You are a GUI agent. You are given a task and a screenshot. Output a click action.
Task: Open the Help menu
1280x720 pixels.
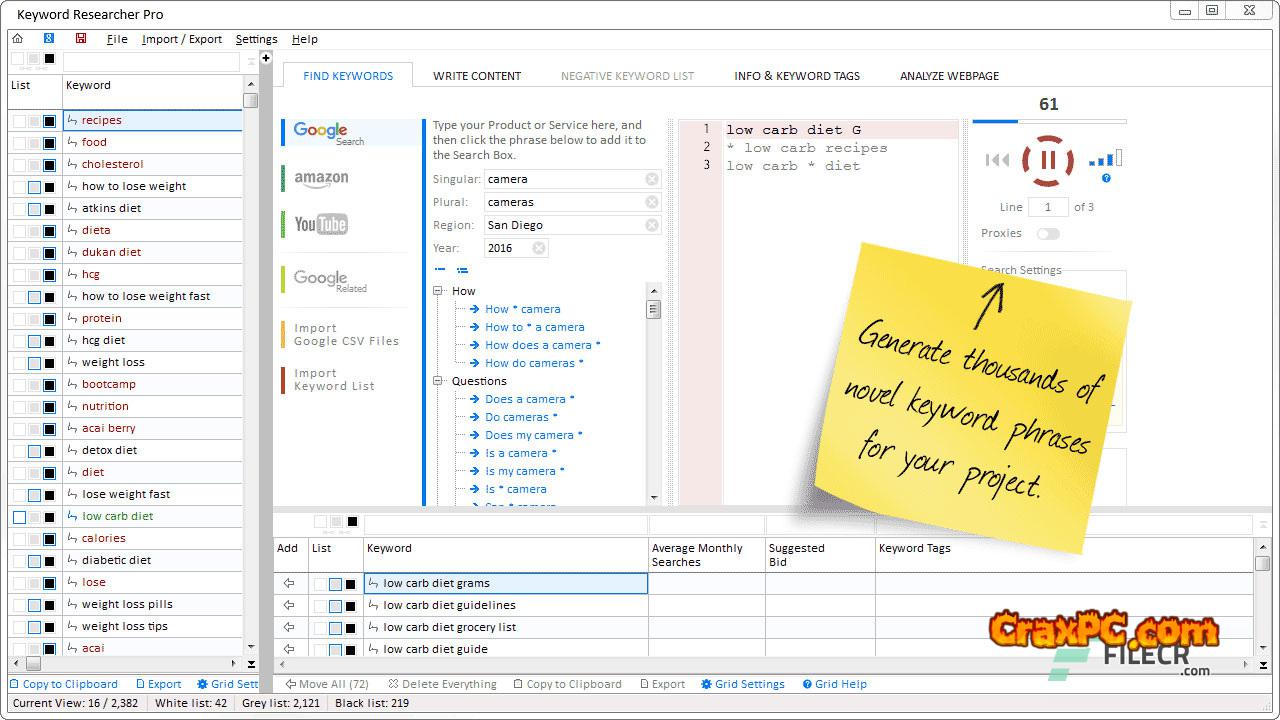[305, 39]
